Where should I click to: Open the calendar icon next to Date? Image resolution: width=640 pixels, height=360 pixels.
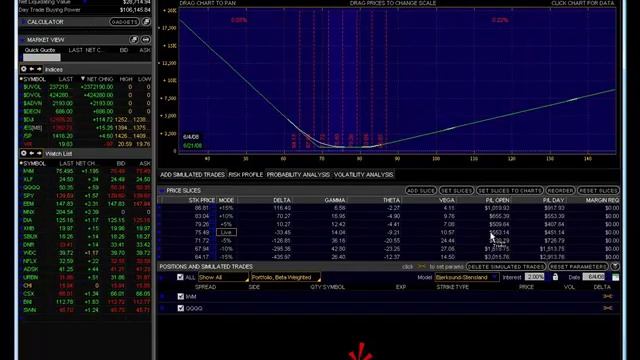(x=615, y=277)
